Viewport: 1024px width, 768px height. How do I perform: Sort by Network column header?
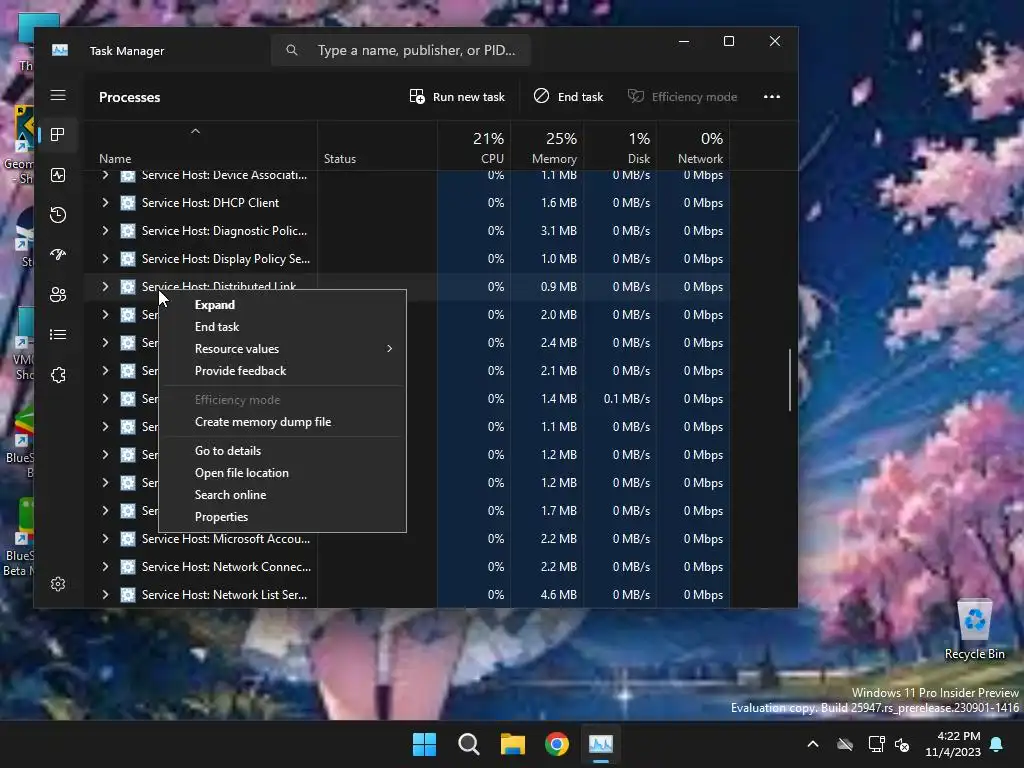(x=694, y=147)
